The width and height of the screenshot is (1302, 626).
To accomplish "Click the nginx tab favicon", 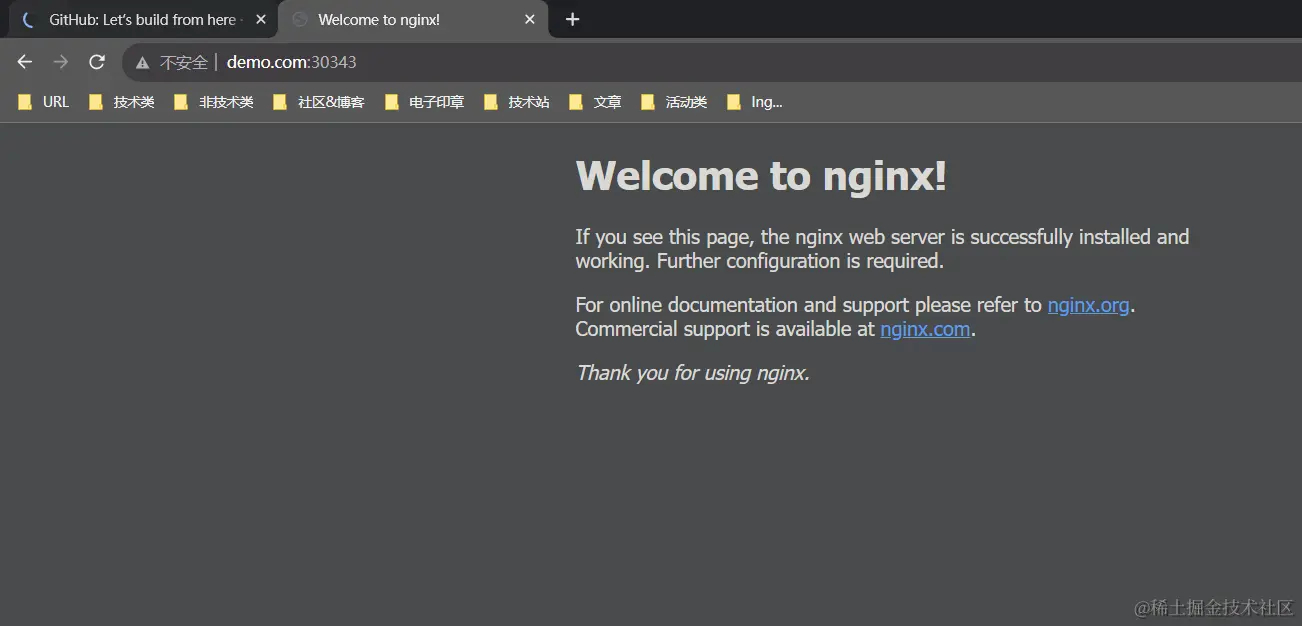I will click(x=299, y=19).
